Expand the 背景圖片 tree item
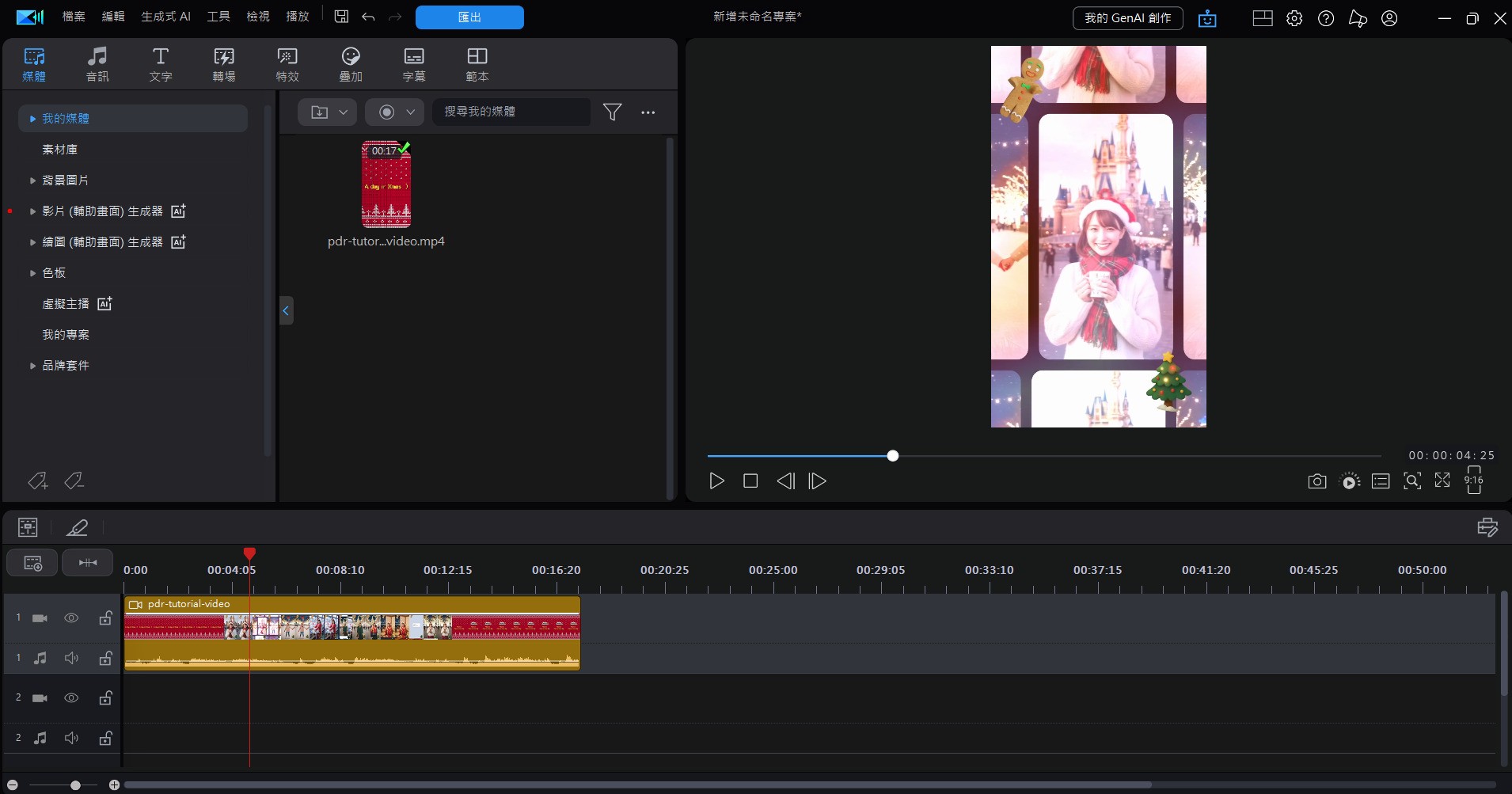 32,180
